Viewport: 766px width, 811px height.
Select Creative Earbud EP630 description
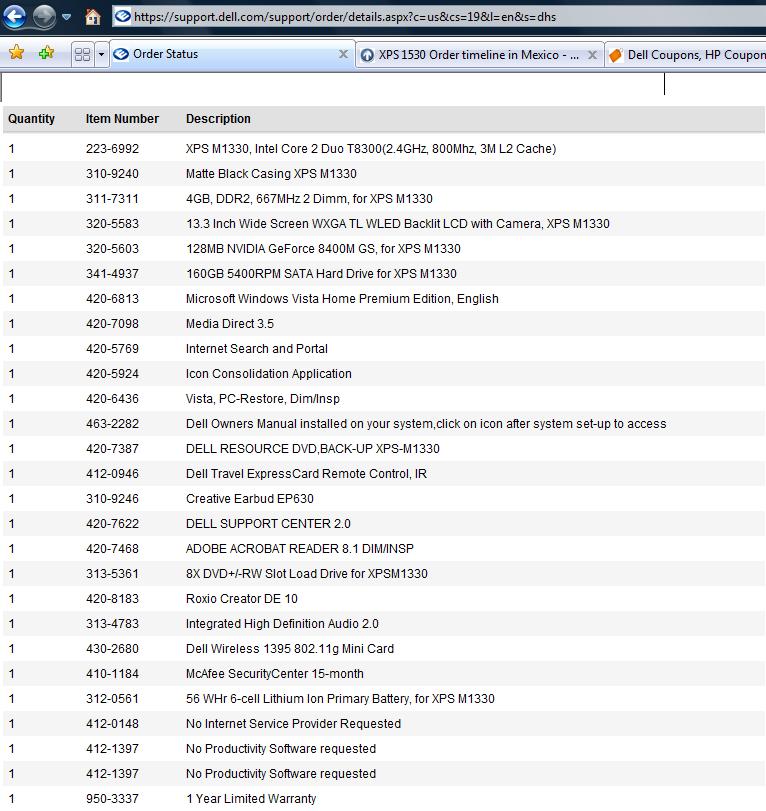(x=250, y=499)
